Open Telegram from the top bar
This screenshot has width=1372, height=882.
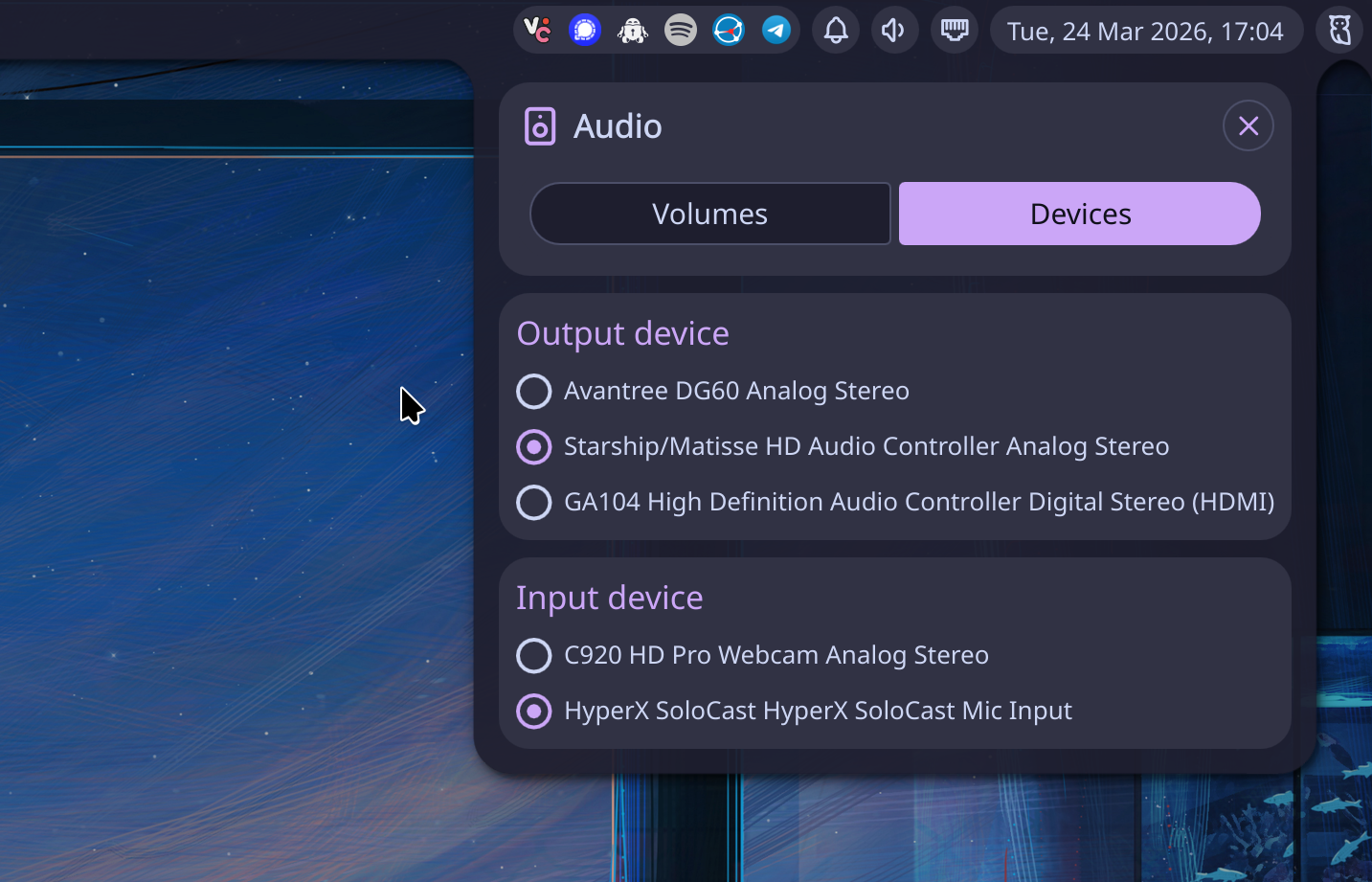click(776, 30)
